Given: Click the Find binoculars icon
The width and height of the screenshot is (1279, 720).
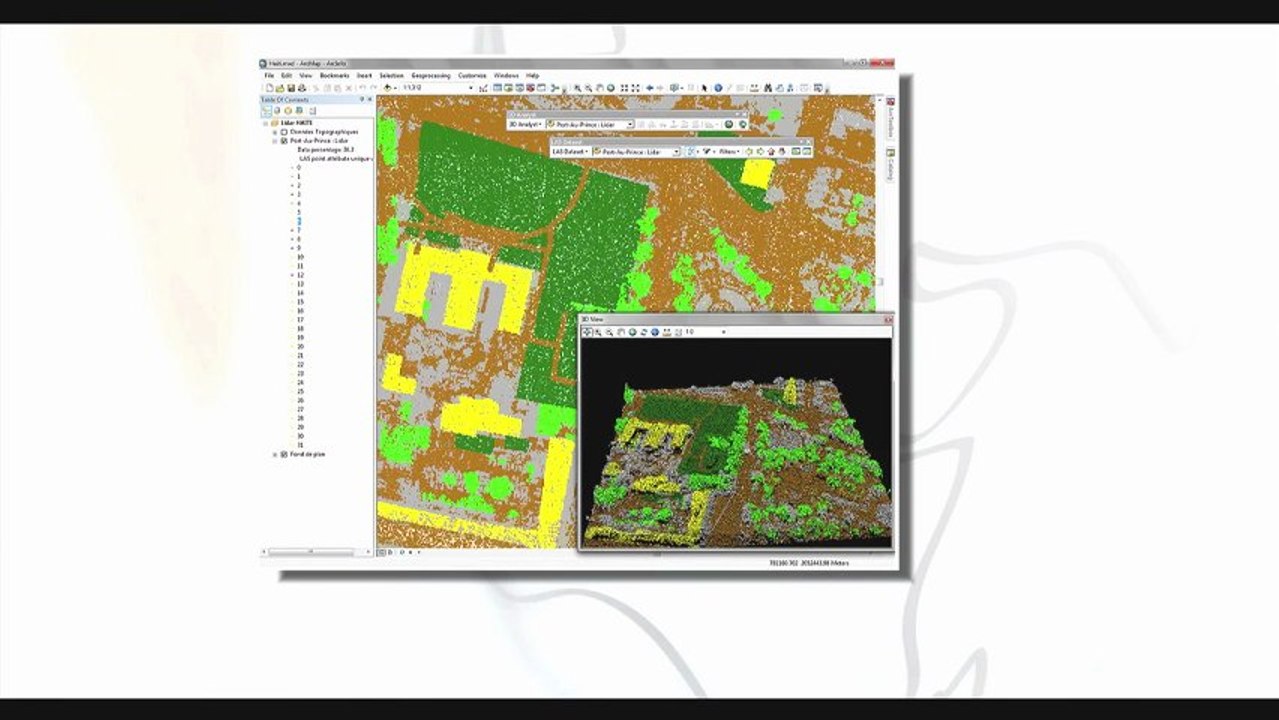Looking at the screenshot, I should [x=768, y=88].
